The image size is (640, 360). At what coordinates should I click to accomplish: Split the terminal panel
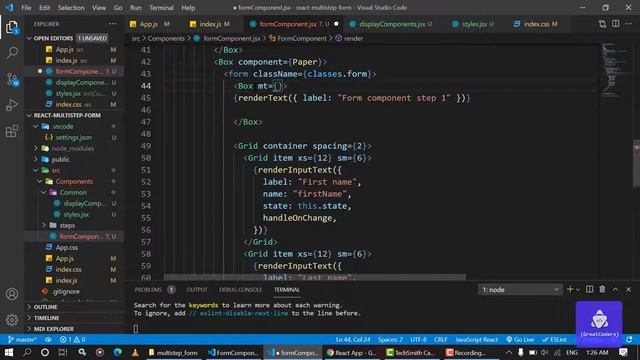pyautogui.click(x=589, y=289)
